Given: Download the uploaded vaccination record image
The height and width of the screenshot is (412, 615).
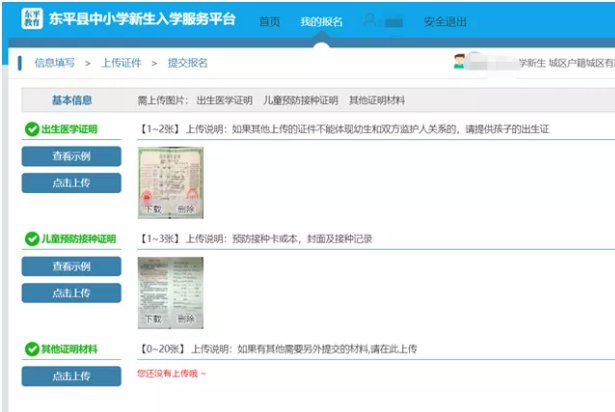Looking at the screenshot, I should coord(153,319).
